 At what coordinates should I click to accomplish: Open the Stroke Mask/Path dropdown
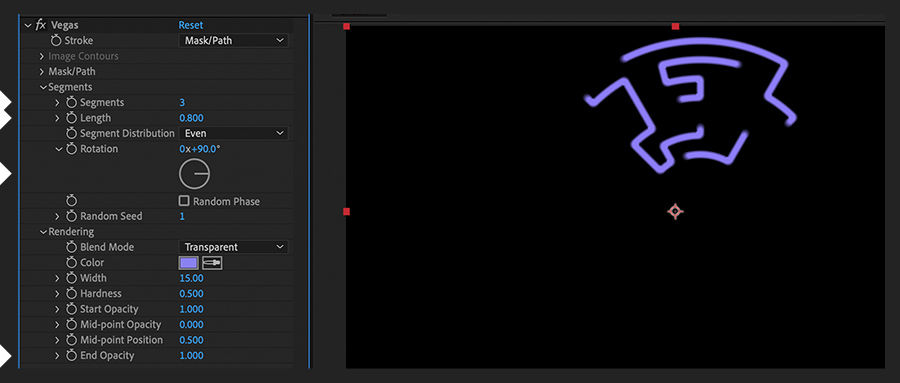pos(234,41)
